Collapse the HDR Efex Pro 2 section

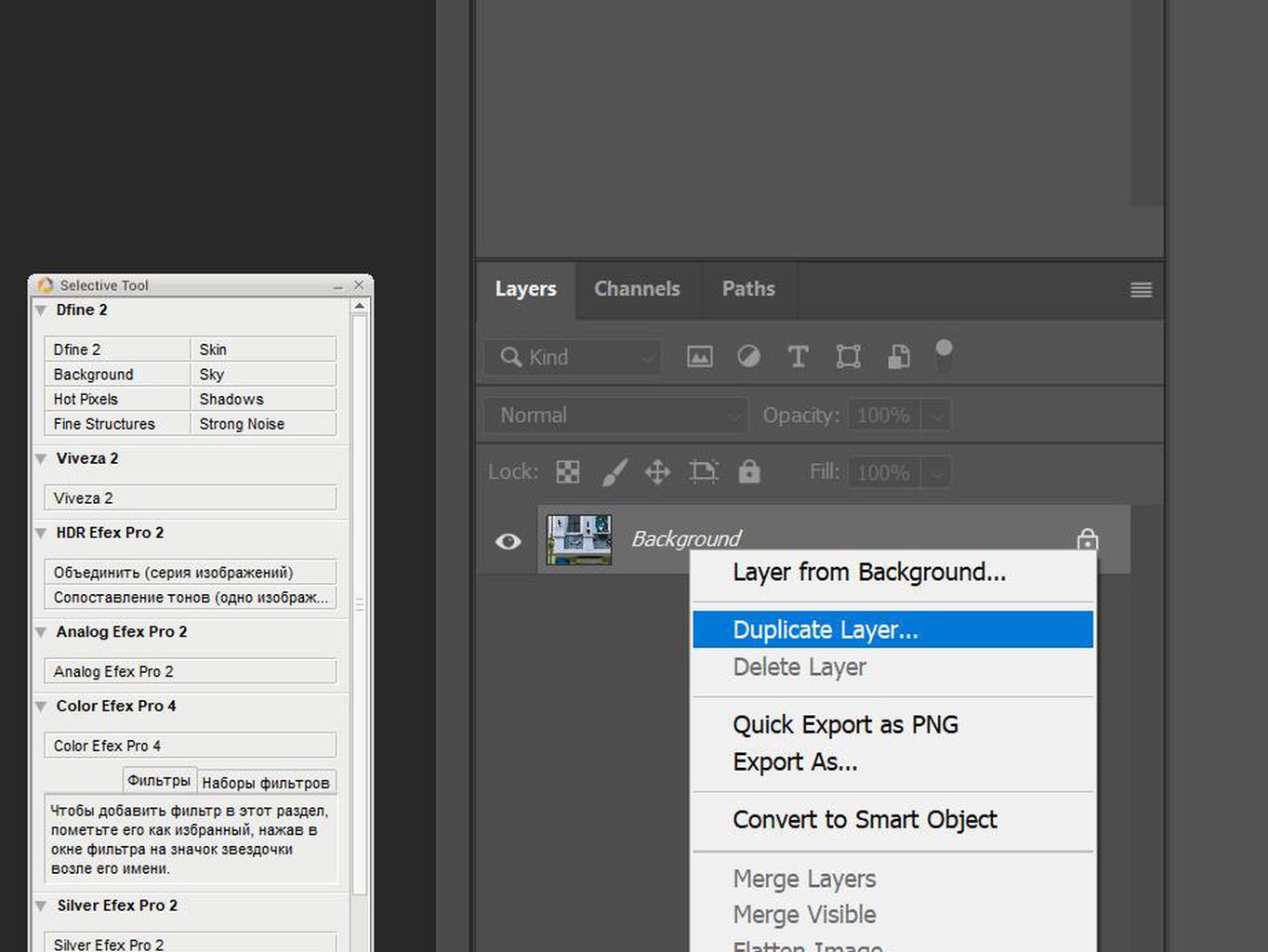click(41, 534)
